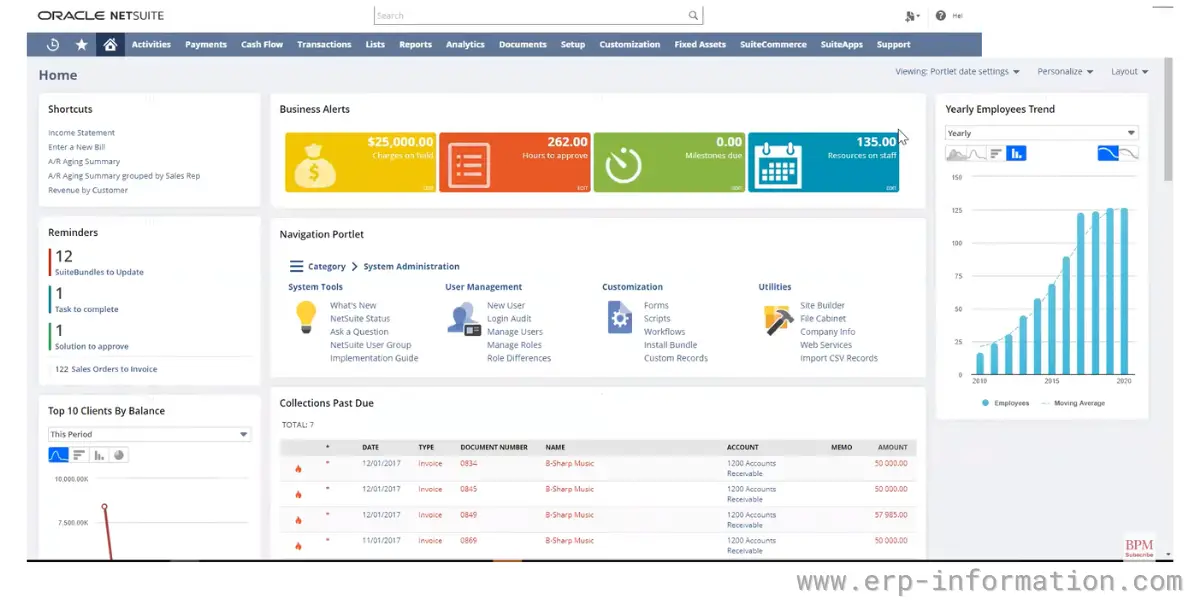This screenshot has width=1200, height=600.
Task: Click the search magnifier icon
Action: 693,16
